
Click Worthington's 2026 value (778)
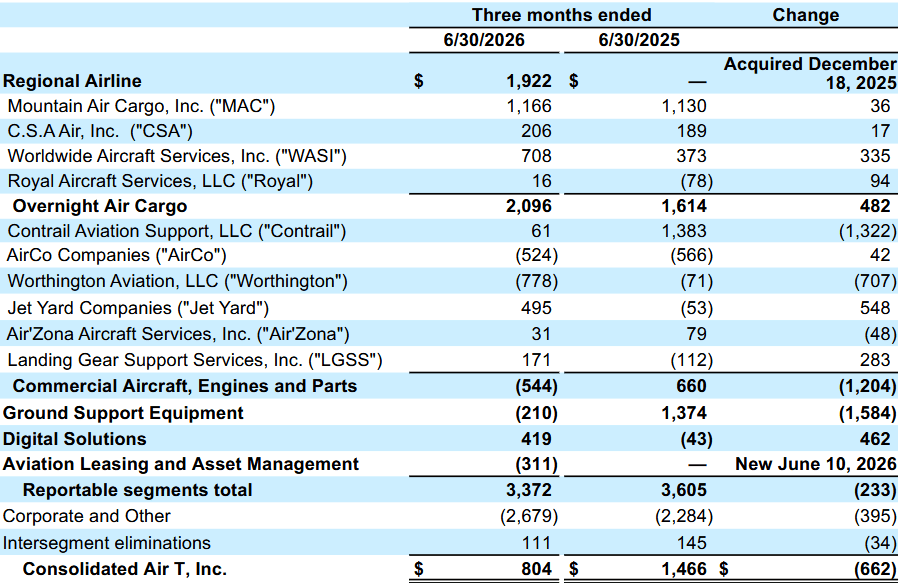[x=536, y=281]
